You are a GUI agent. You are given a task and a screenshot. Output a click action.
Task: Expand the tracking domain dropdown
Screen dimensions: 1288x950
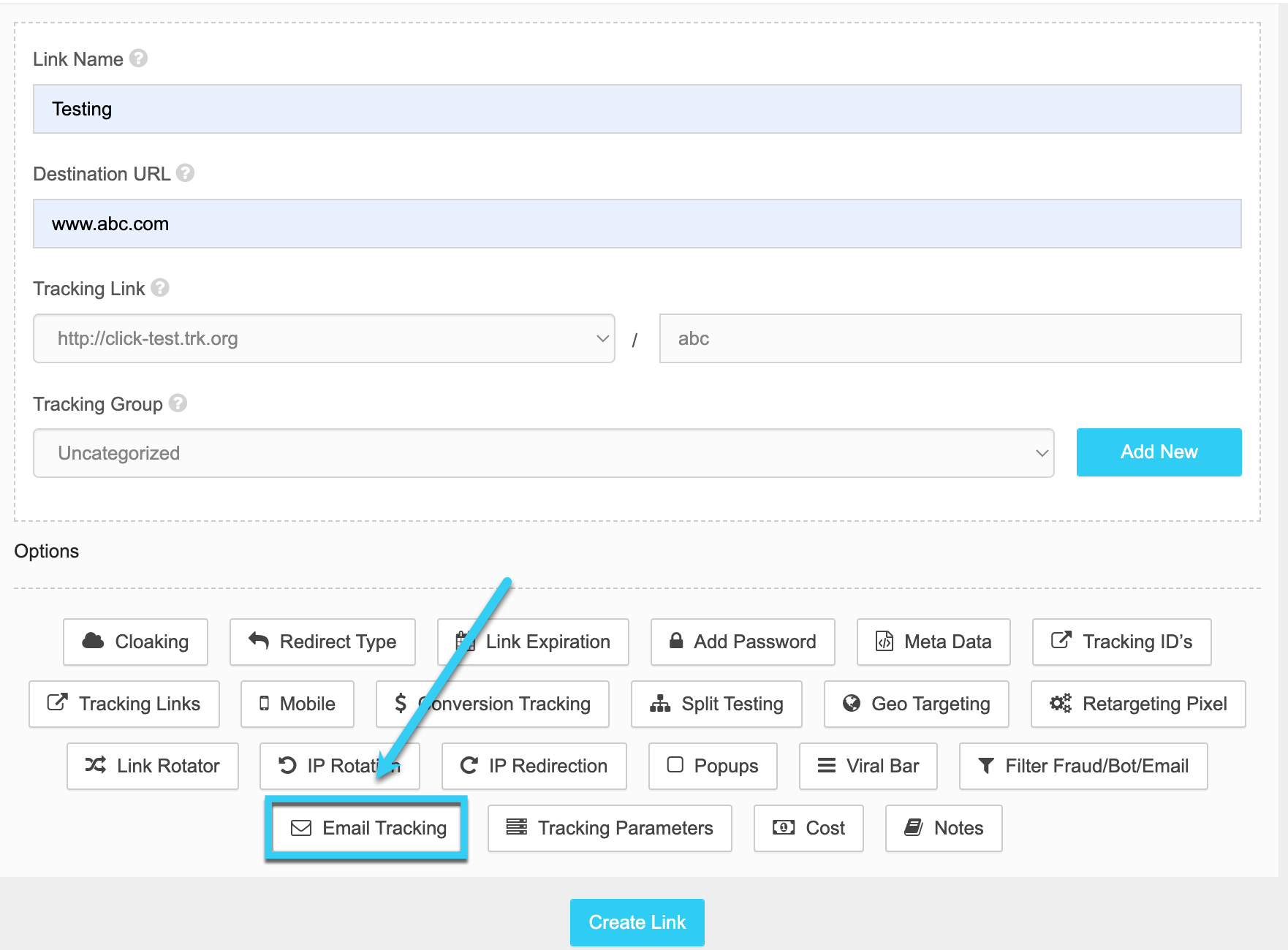coord(324,338)
